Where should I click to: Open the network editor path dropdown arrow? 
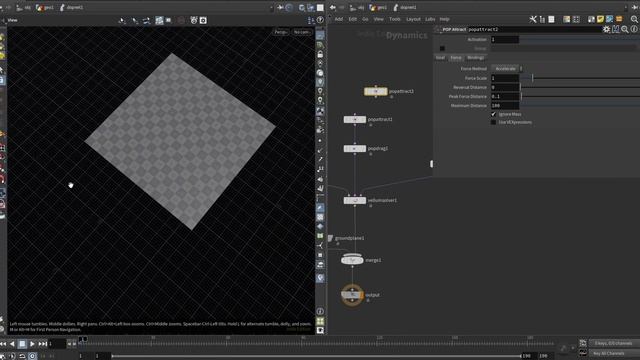pyautogui.click(x=626, y=7)
